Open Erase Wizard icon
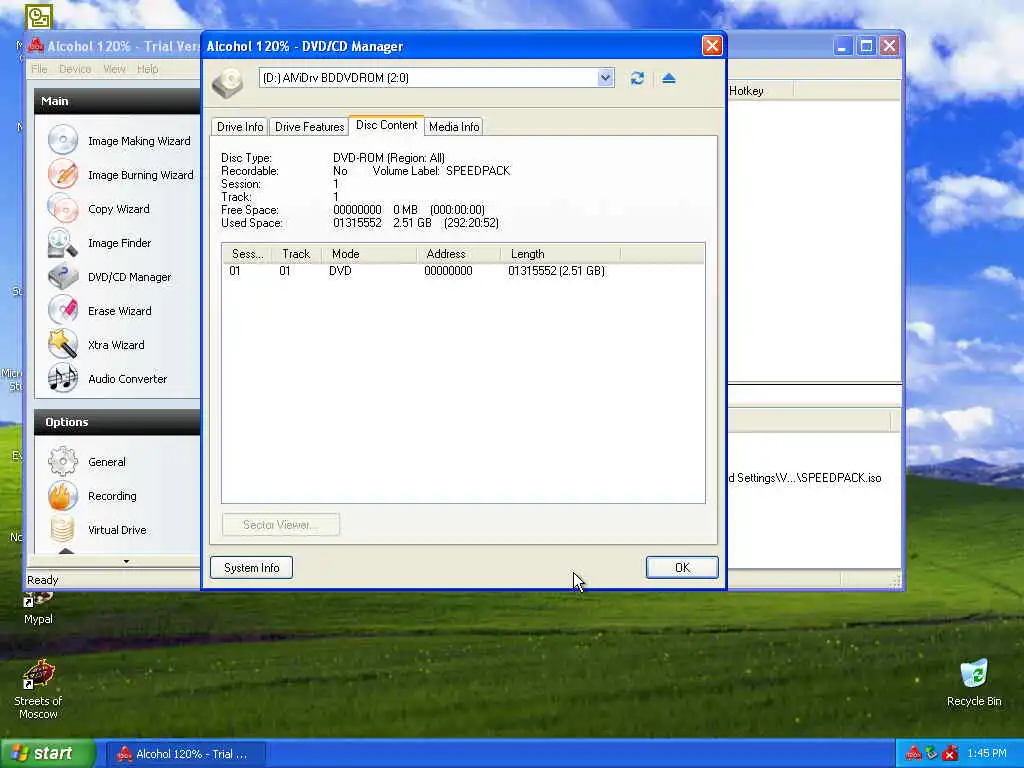This screenshot has height=768, width=1024. pyautogui.click(x=63, y=310)
